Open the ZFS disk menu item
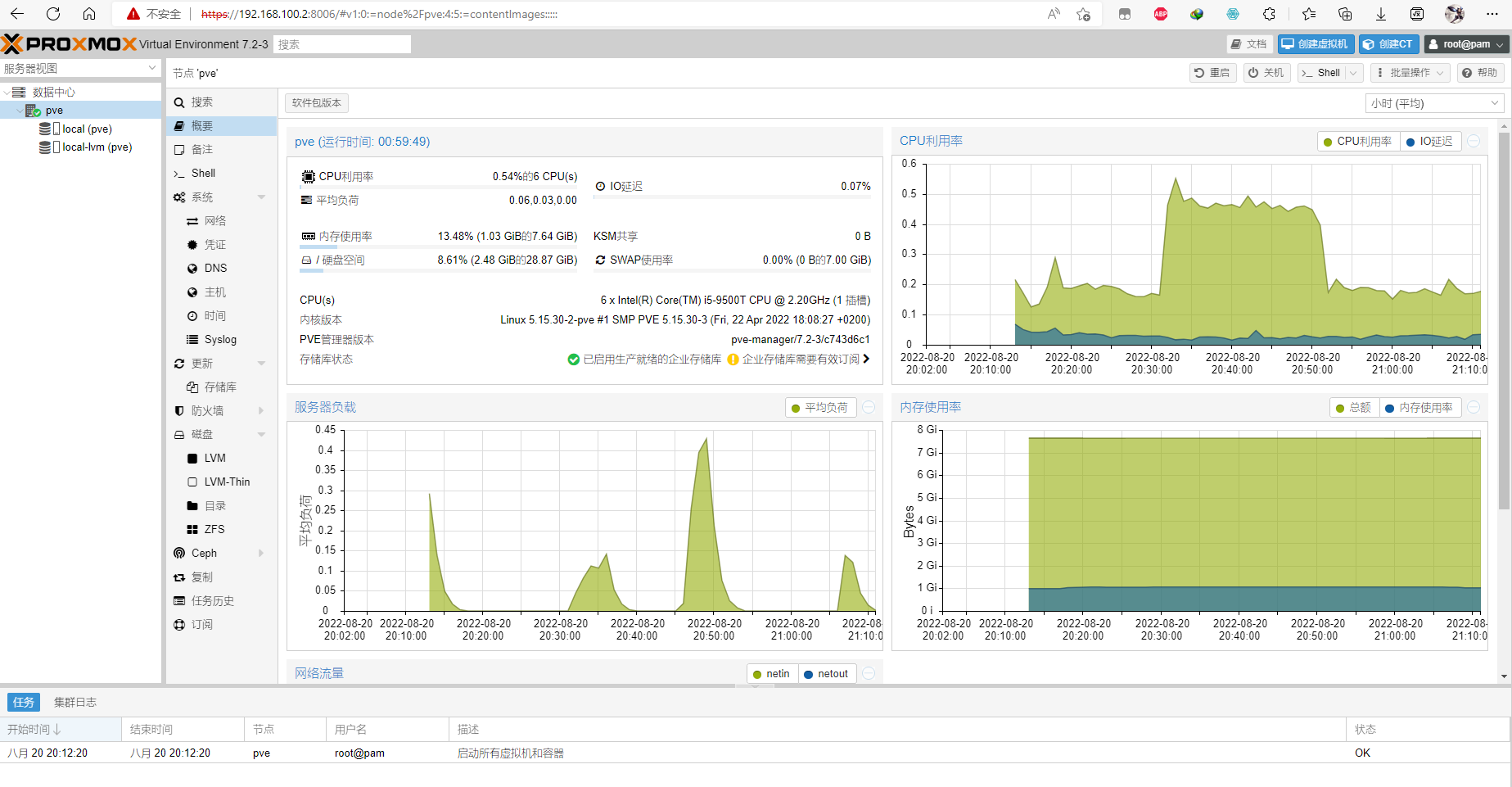1512x787 pixels. point(214,530)
